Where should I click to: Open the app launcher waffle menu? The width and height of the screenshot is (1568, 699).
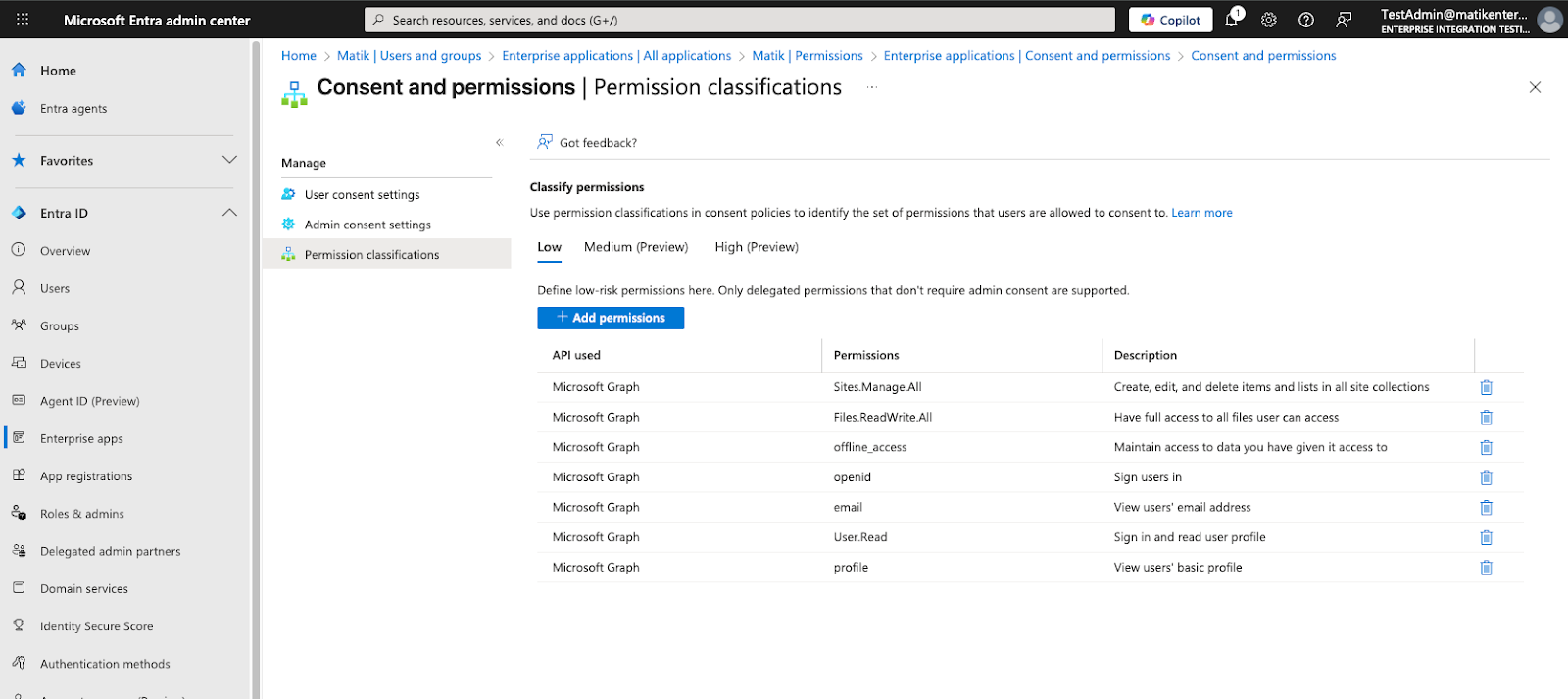(23, 20)
